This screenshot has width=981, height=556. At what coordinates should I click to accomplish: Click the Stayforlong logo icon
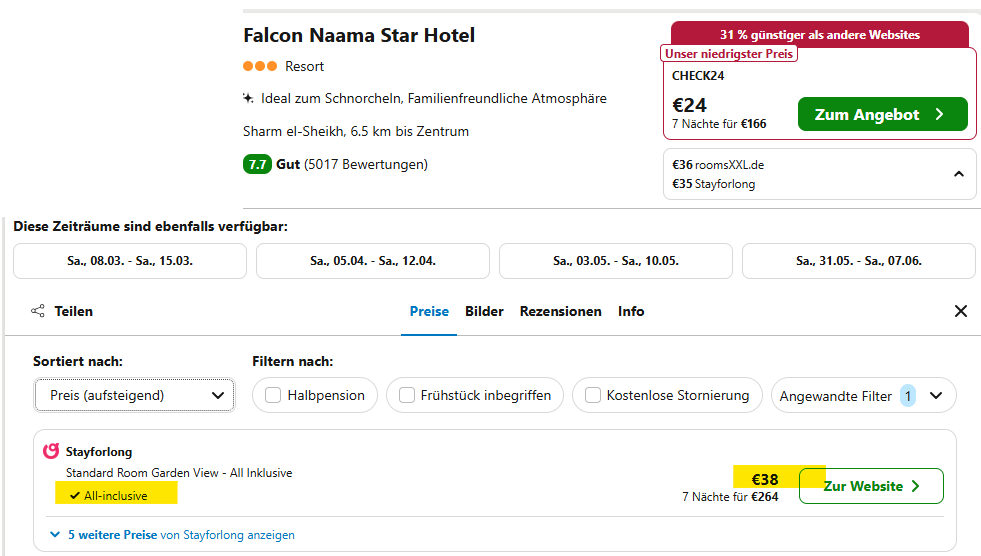tap(51, 451)
